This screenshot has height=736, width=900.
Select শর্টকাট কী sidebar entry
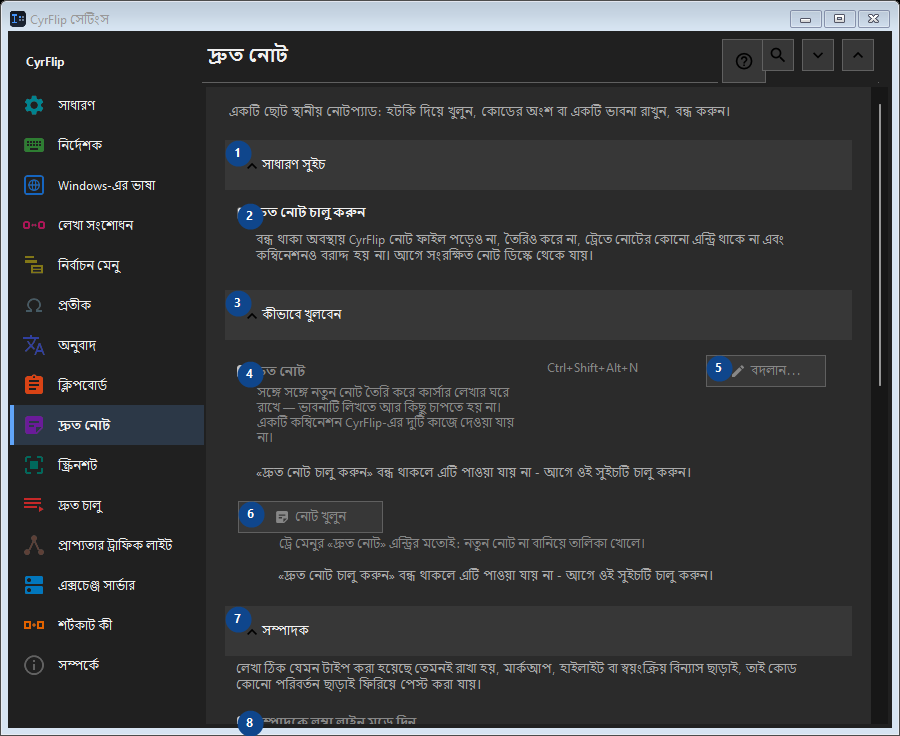107,625
